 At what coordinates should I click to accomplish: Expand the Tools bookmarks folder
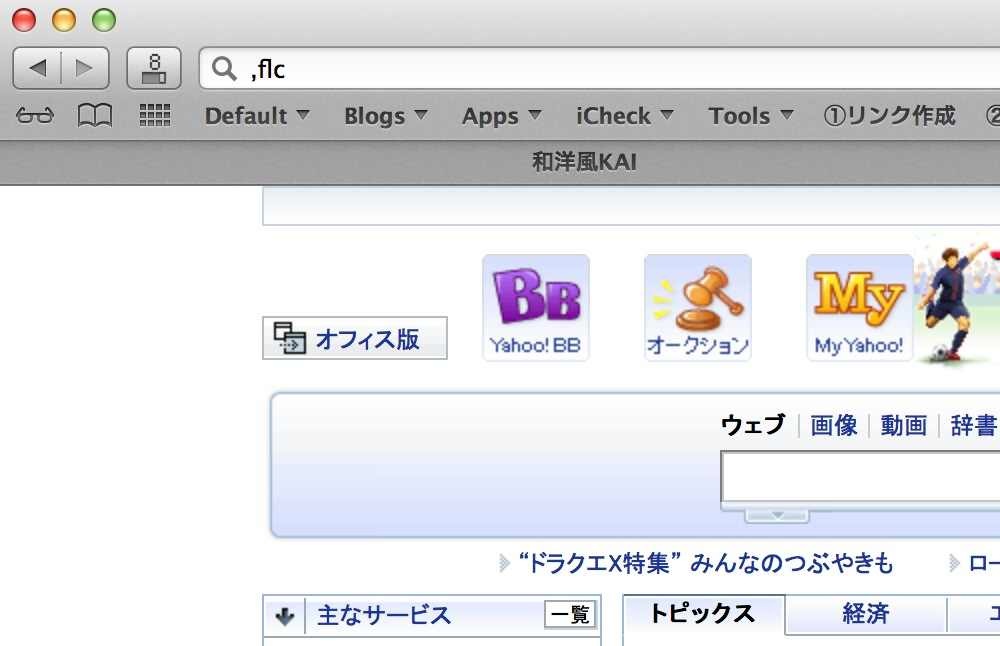click(x=751, y=116)
